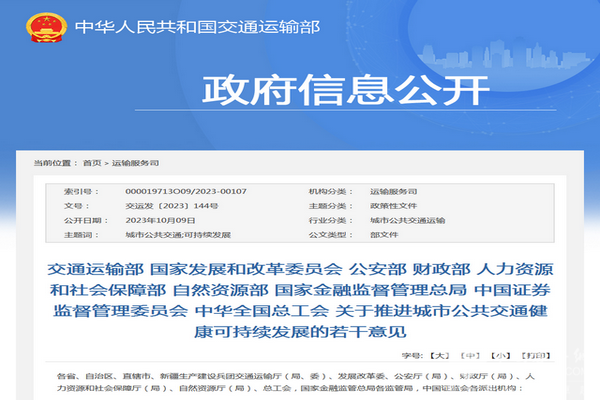Click the index number 000019713O09/2023-00107
The width and height of the screenshot is (600, 400).
click(x=173, y=190)
